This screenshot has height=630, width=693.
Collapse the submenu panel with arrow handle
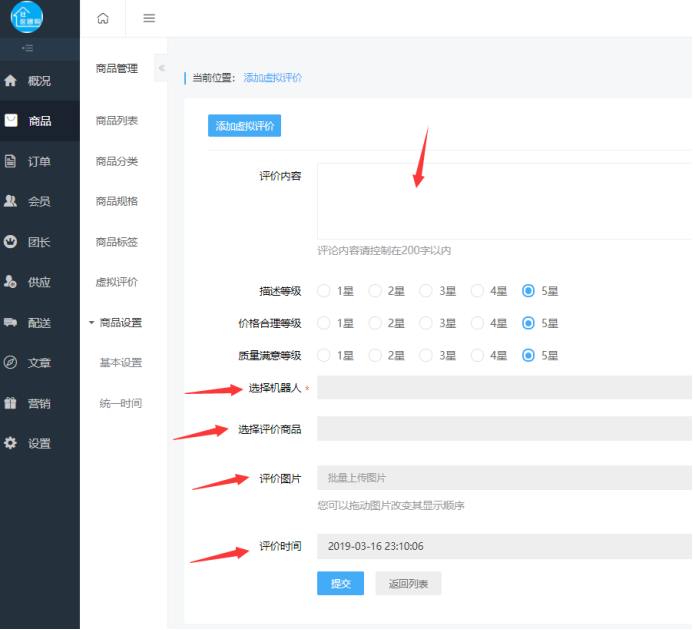(161, 68)
